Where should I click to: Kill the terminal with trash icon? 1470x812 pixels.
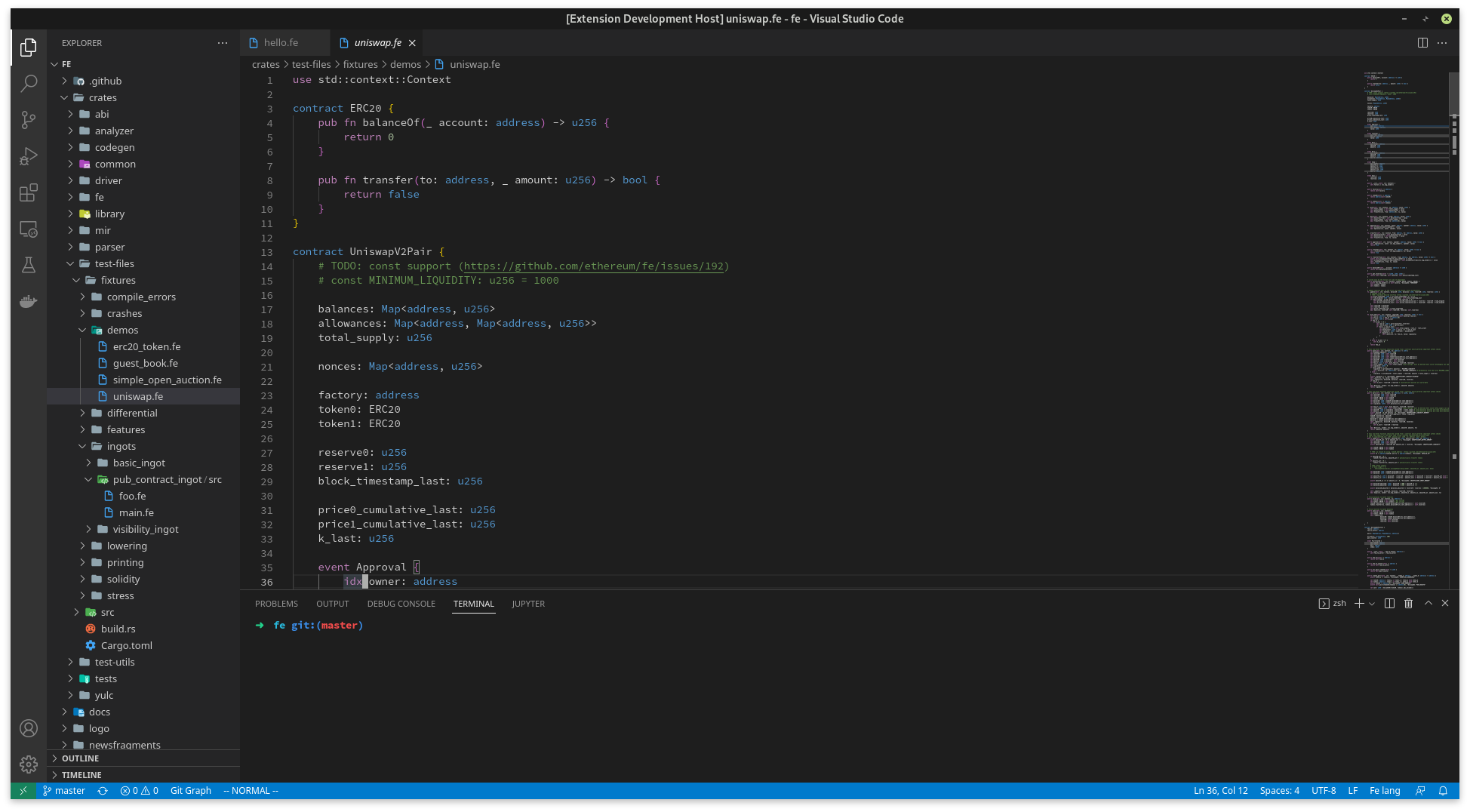coord(1408,604)
